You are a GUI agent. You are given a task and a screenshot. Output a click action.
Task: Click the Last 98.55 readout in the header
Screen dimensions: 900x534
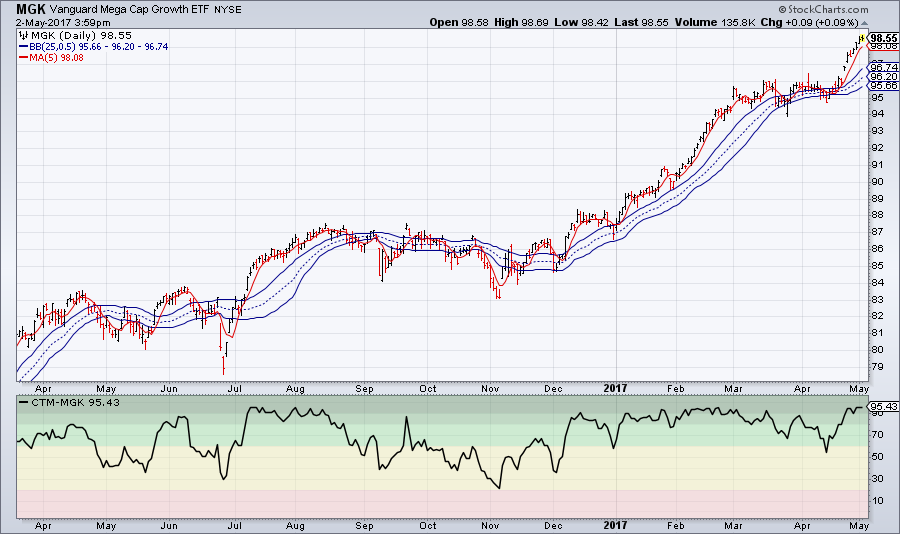click(x=641, y=22)
